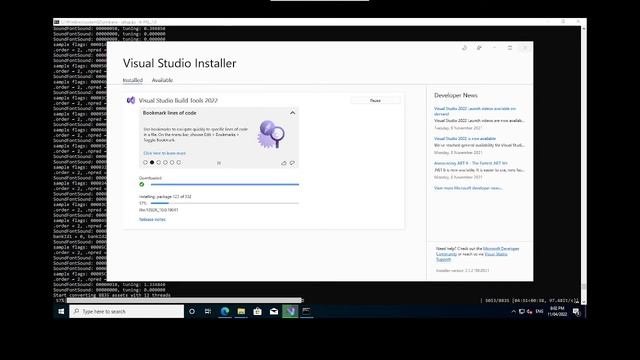Image resolution: width=640 pixels, height=360 pixels.
Task: Click the network tray icon
Action: 522,311
